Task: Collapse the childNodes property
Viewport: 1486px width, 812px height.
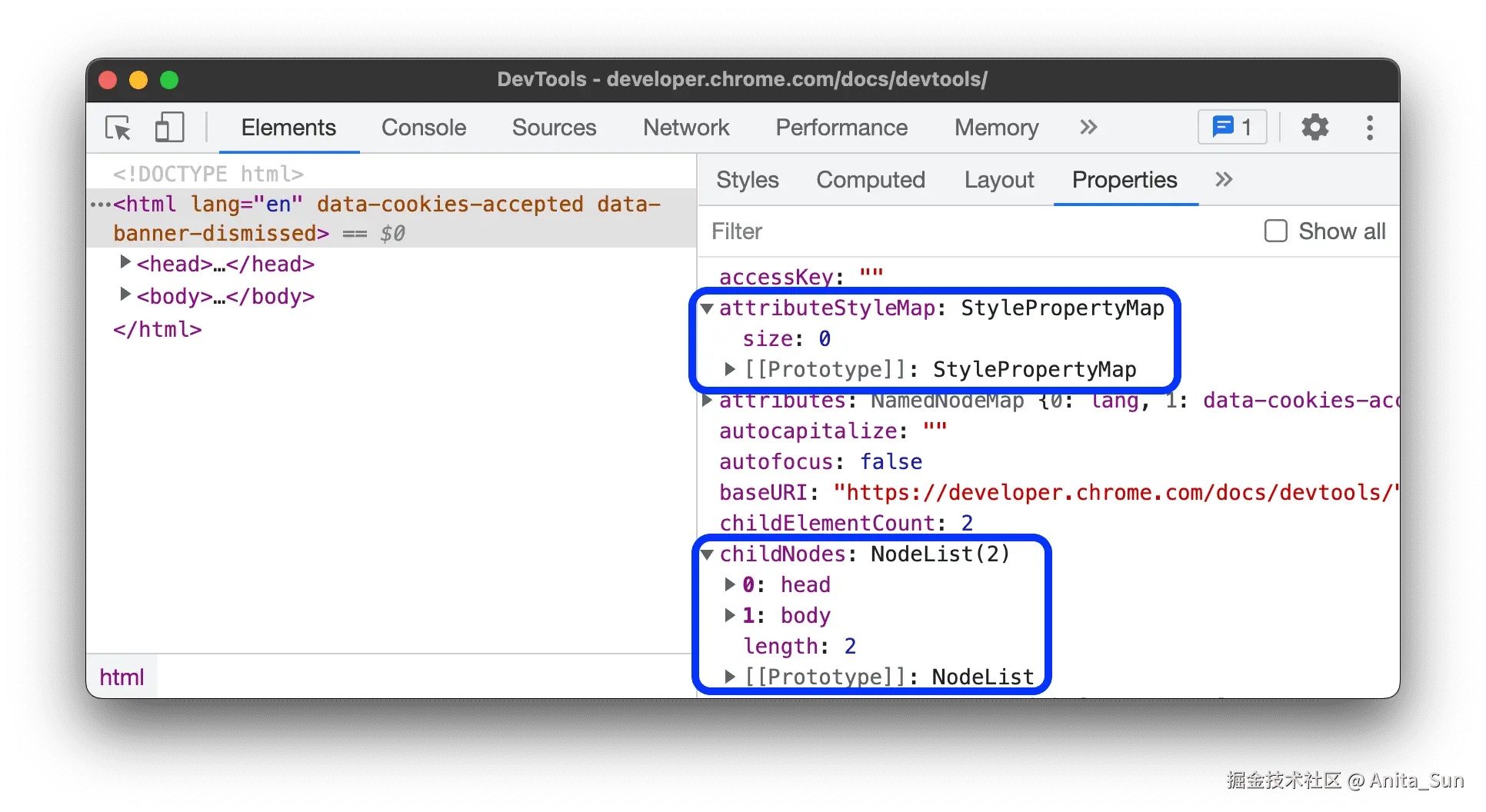Action: [707, 554]
